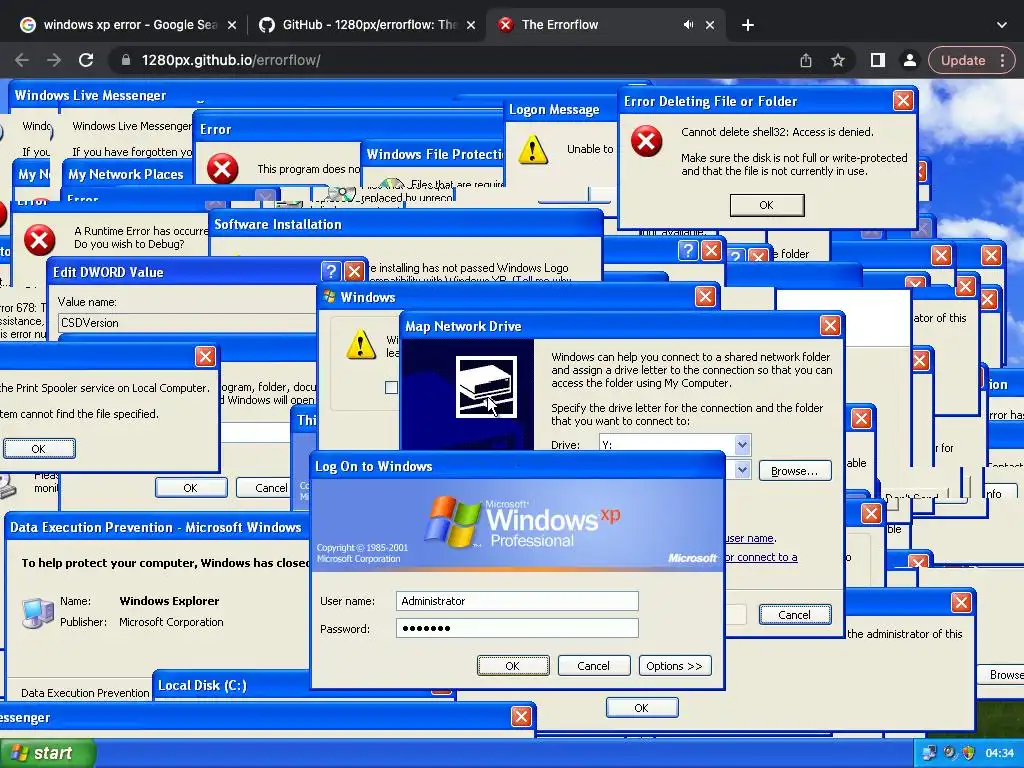Viewport: 1024px width, 768px height.
Task: Click the 'or connect to a' link
Action: pyautogui.click(x=761, y=557)
